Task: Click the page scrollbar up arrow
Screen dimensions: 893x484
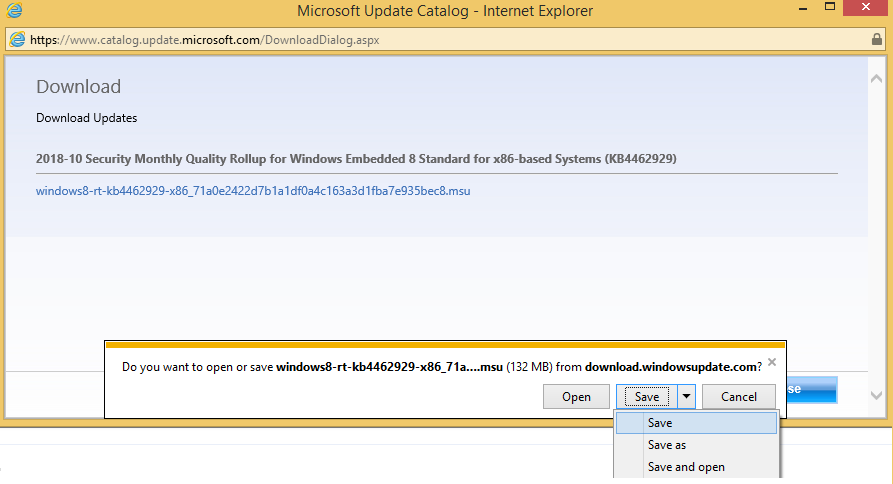Action: click(x=876, y=79)
